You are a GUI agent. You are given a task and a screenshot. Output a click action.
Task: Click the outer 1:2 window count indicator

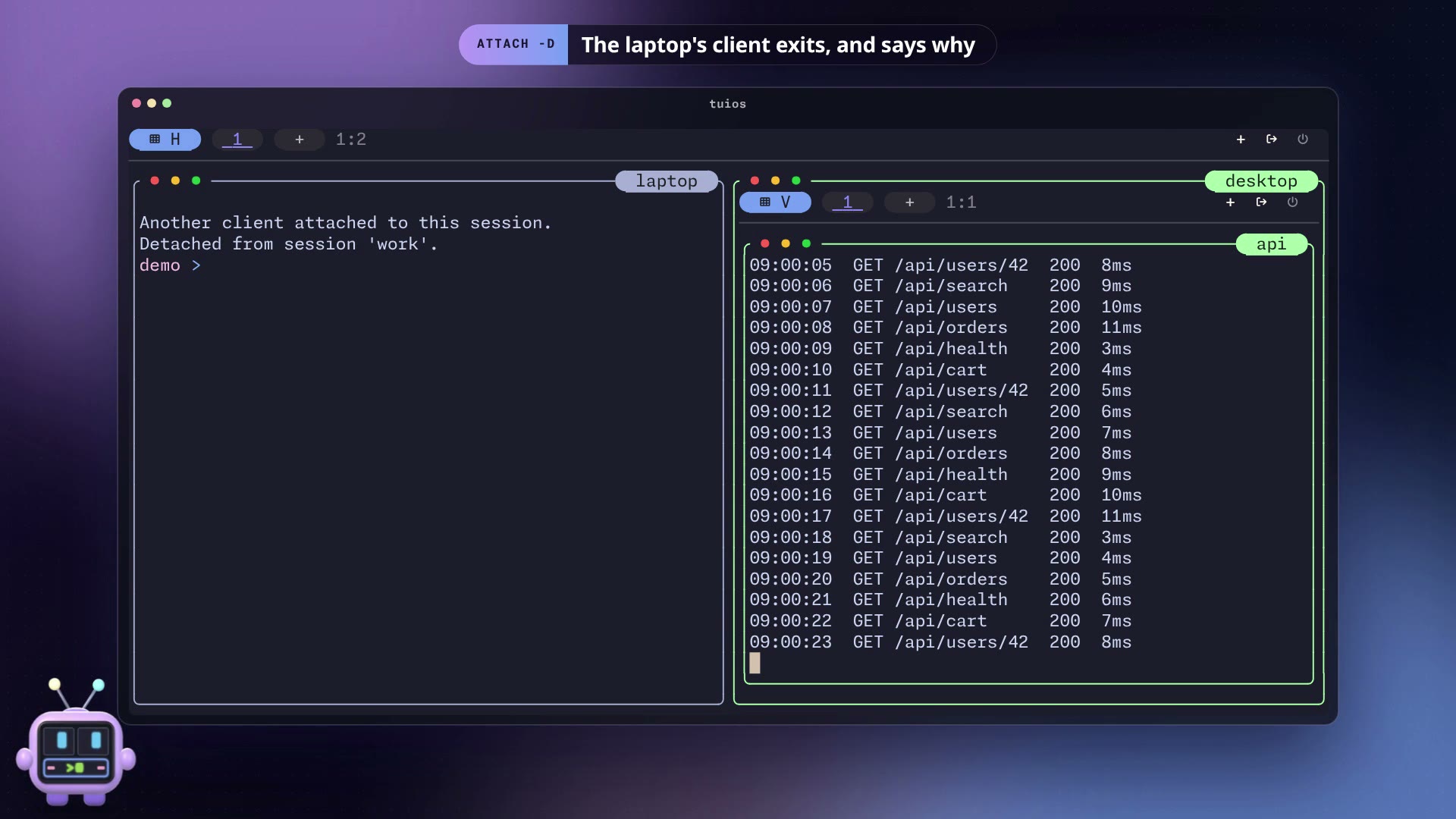click(351, 140)
